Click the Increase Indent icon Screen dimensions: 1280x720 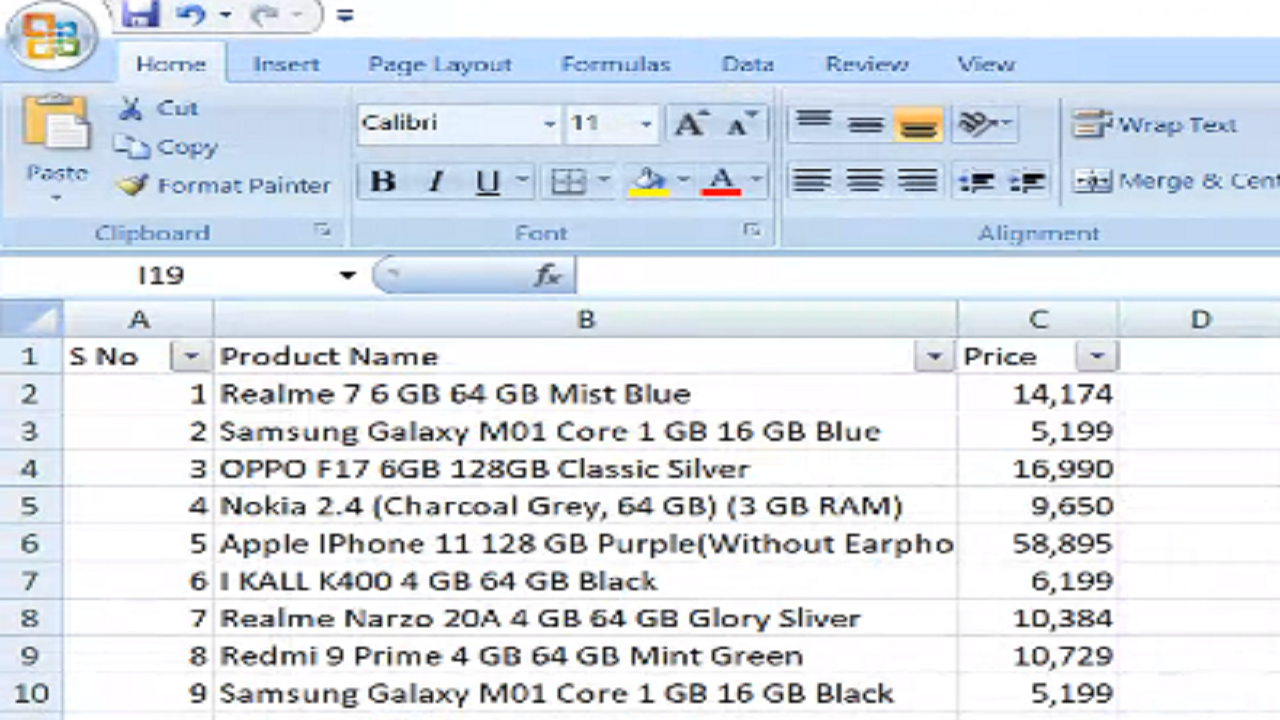click(1026, 182)
